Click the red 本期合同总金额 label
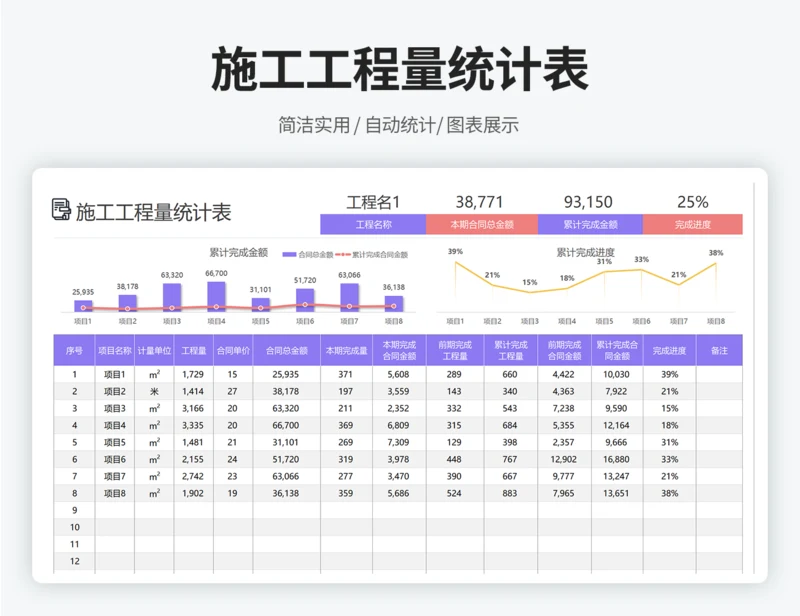The height and width of the screenshot is (616, 800). tap(482, 225)
